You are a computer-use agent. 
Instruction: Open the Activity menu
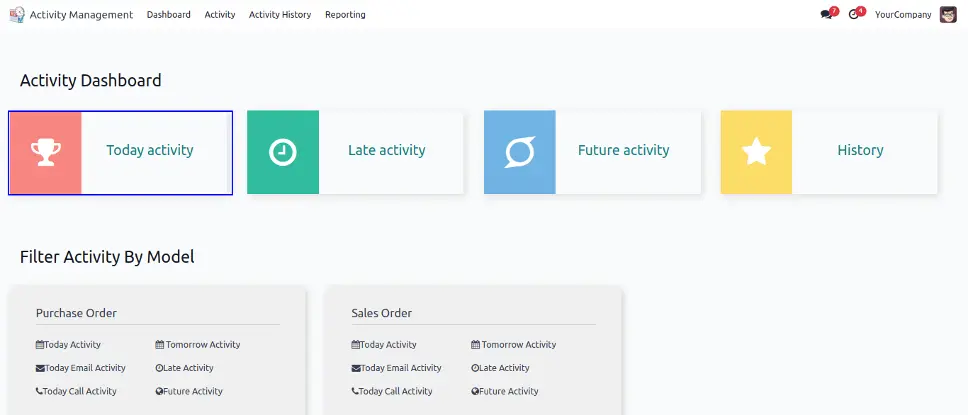[220, 15]
